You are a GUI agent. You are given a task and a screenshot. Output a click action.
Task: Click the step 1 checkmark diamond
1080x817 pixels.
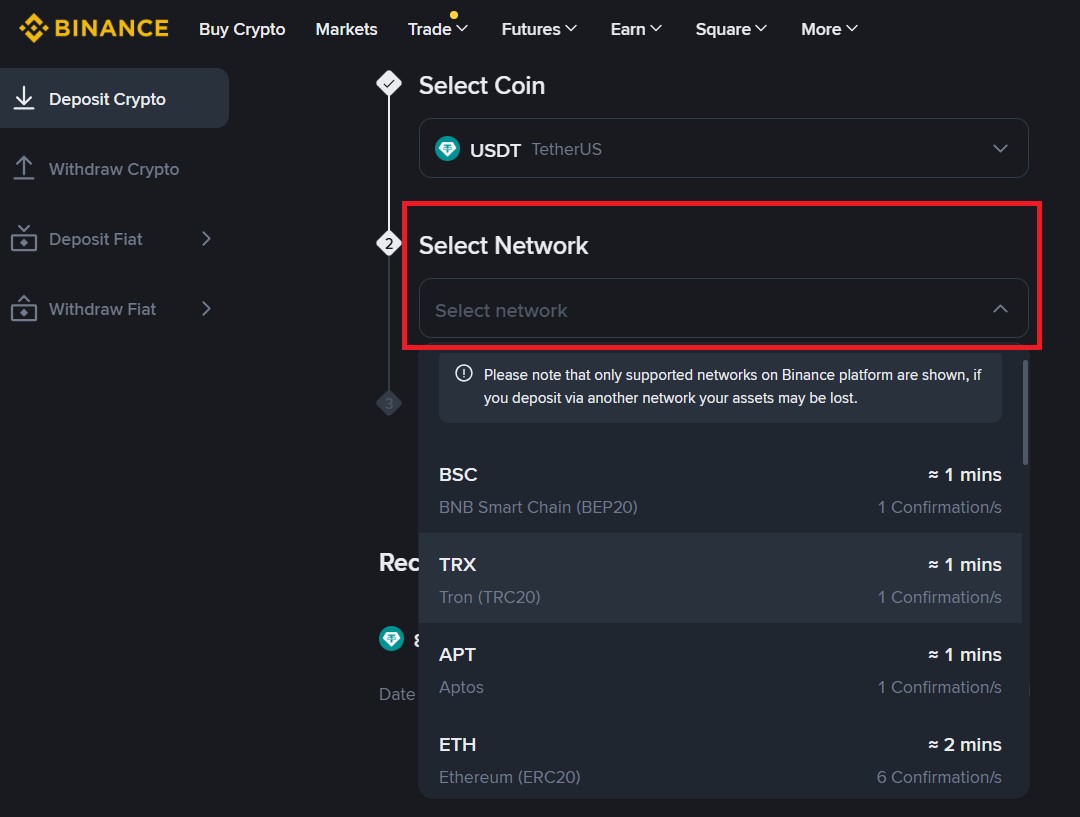388,83
